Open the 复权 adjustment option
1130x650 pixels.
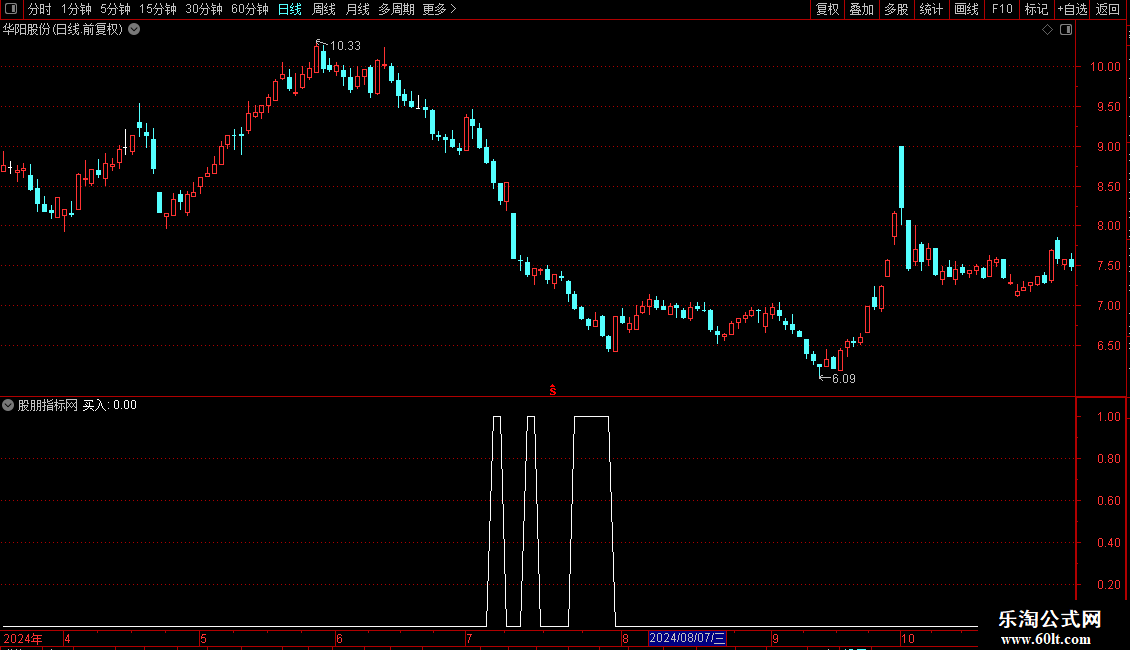[x=827, y=9]
